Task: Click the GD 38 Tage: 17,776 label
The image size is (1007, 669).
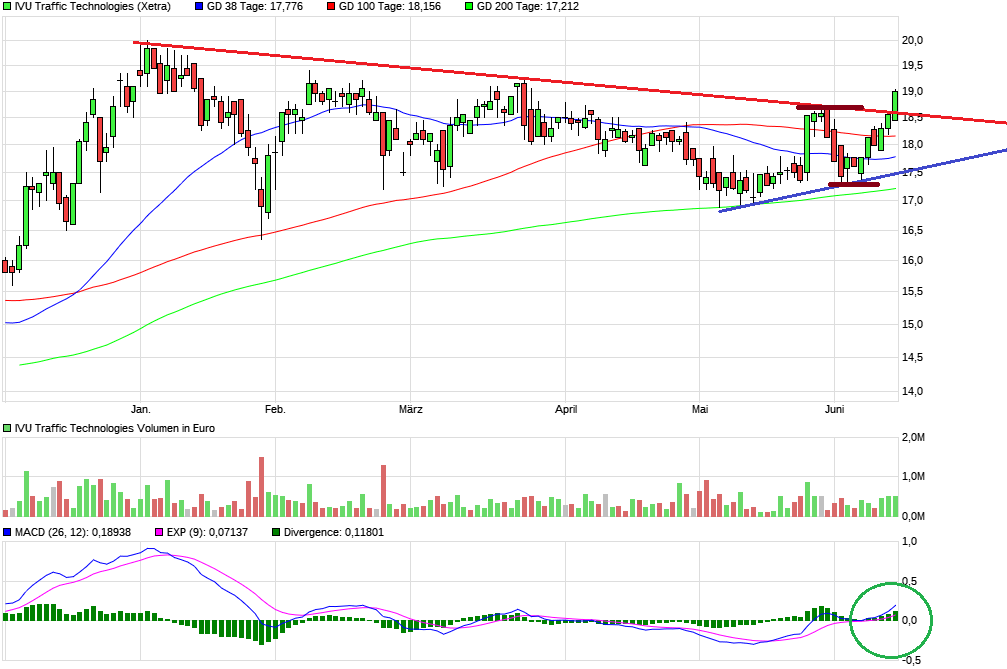Action: [x=255, y=6]
